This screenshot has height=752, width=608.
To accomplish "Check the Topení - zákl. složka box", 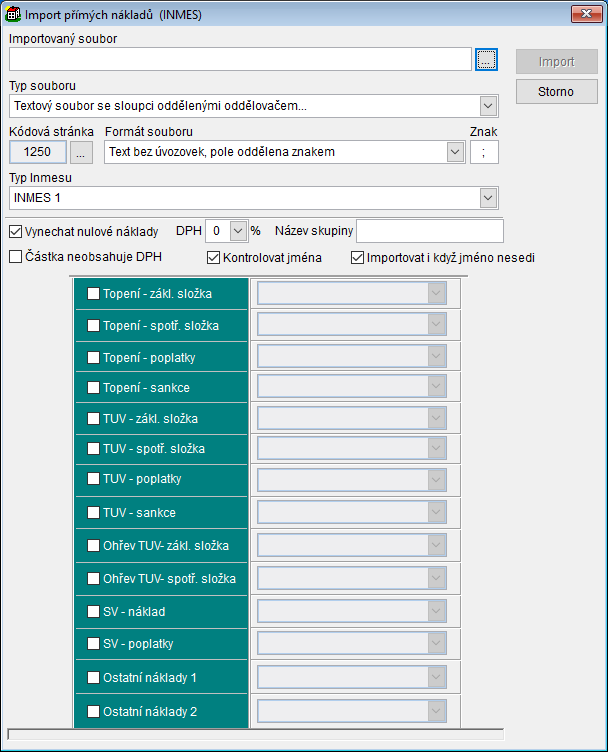I will pos(93,294).
